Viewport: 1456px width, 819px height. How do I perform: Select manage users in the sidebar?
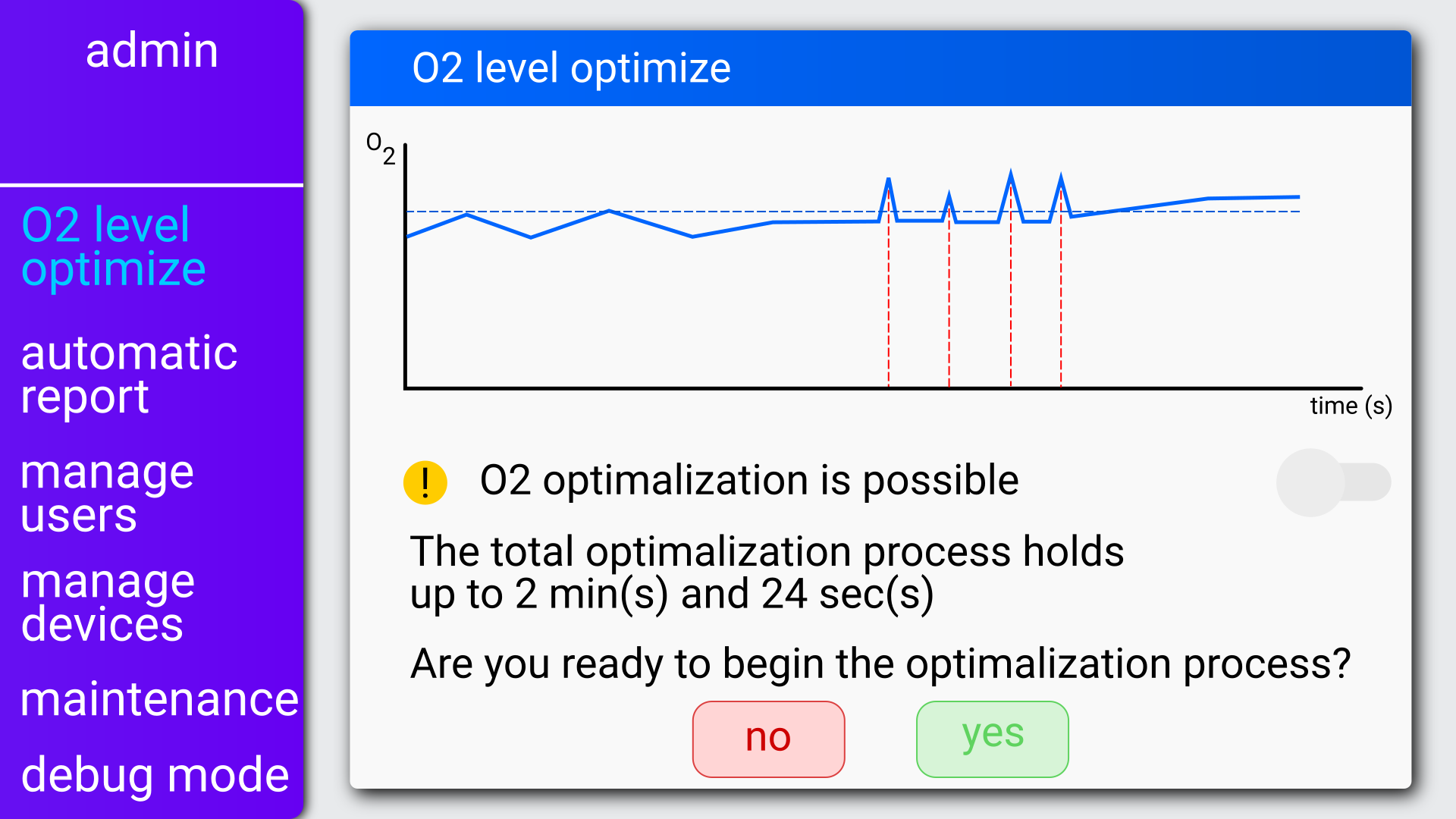pos(107,493)
